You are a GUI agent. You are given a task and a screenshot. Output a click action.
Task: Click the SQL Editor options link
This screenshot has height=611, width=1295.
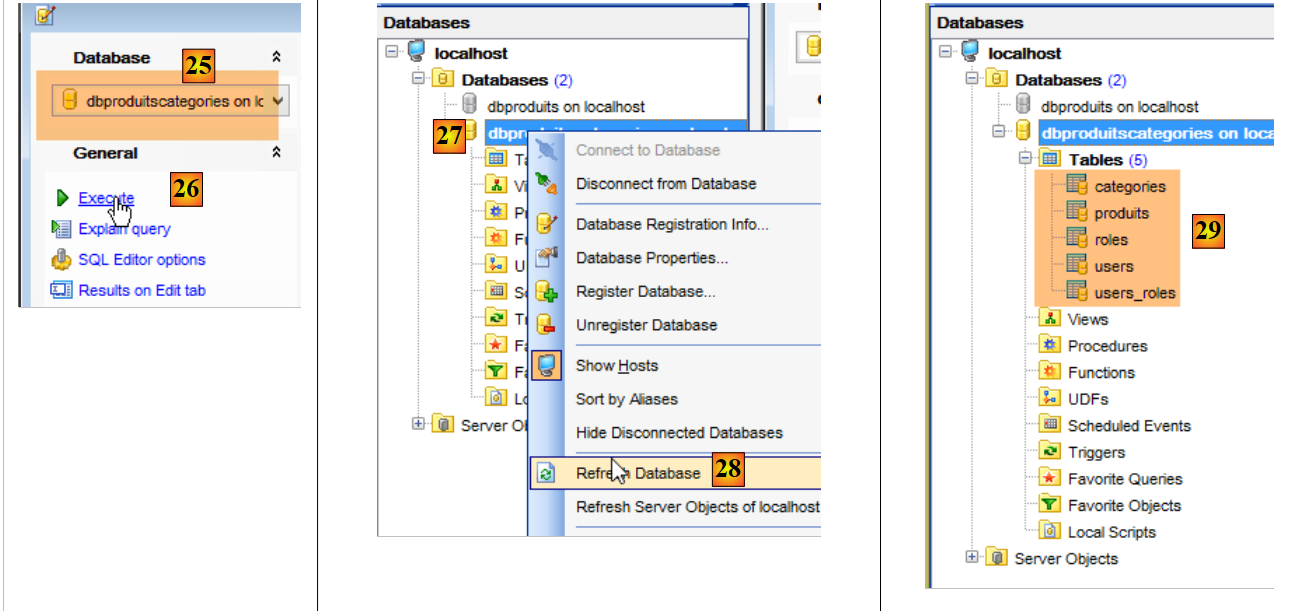click(x=141, y=260)
